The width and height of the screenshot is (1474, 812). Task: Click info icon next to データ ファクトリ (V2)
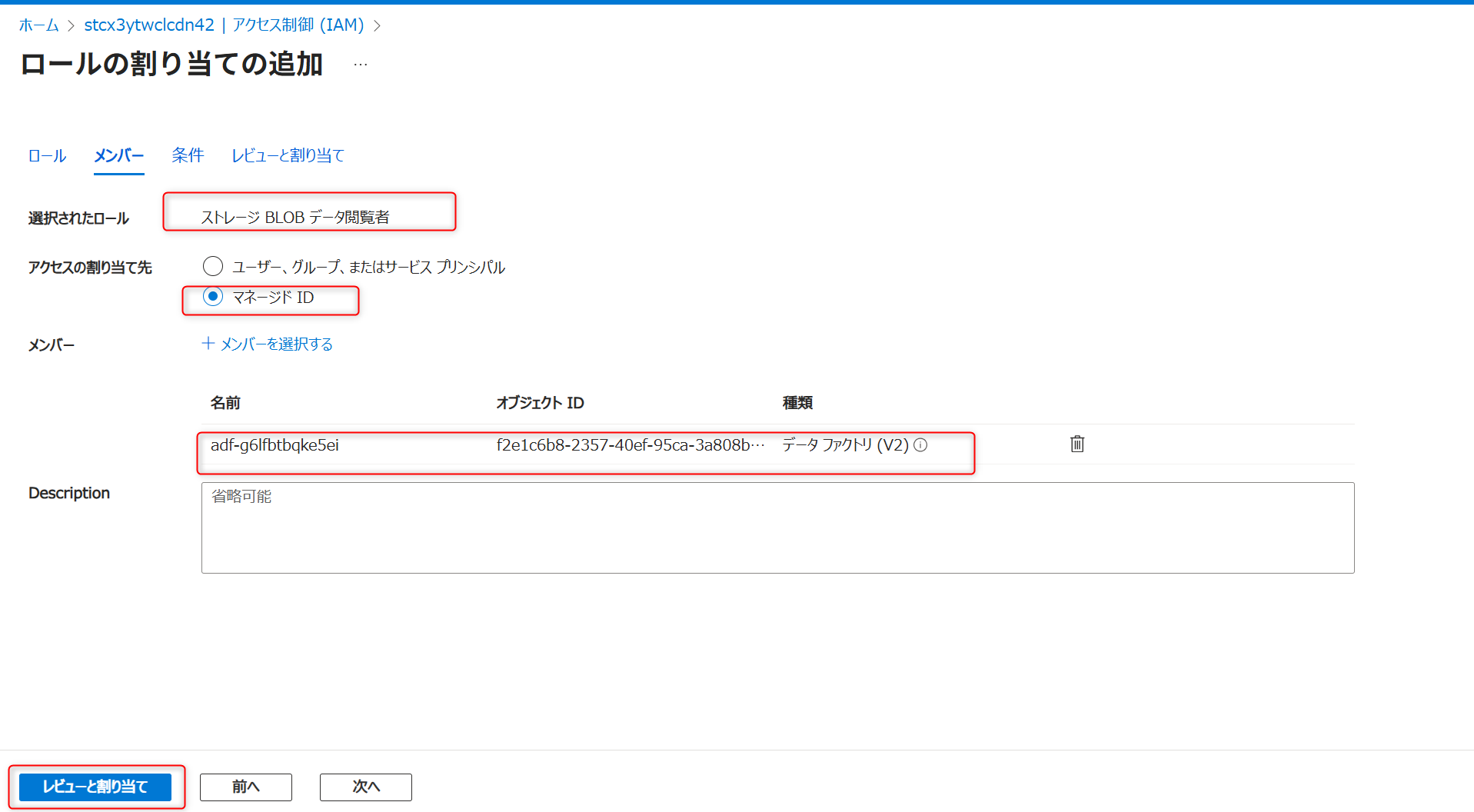[x=921, y=444]
